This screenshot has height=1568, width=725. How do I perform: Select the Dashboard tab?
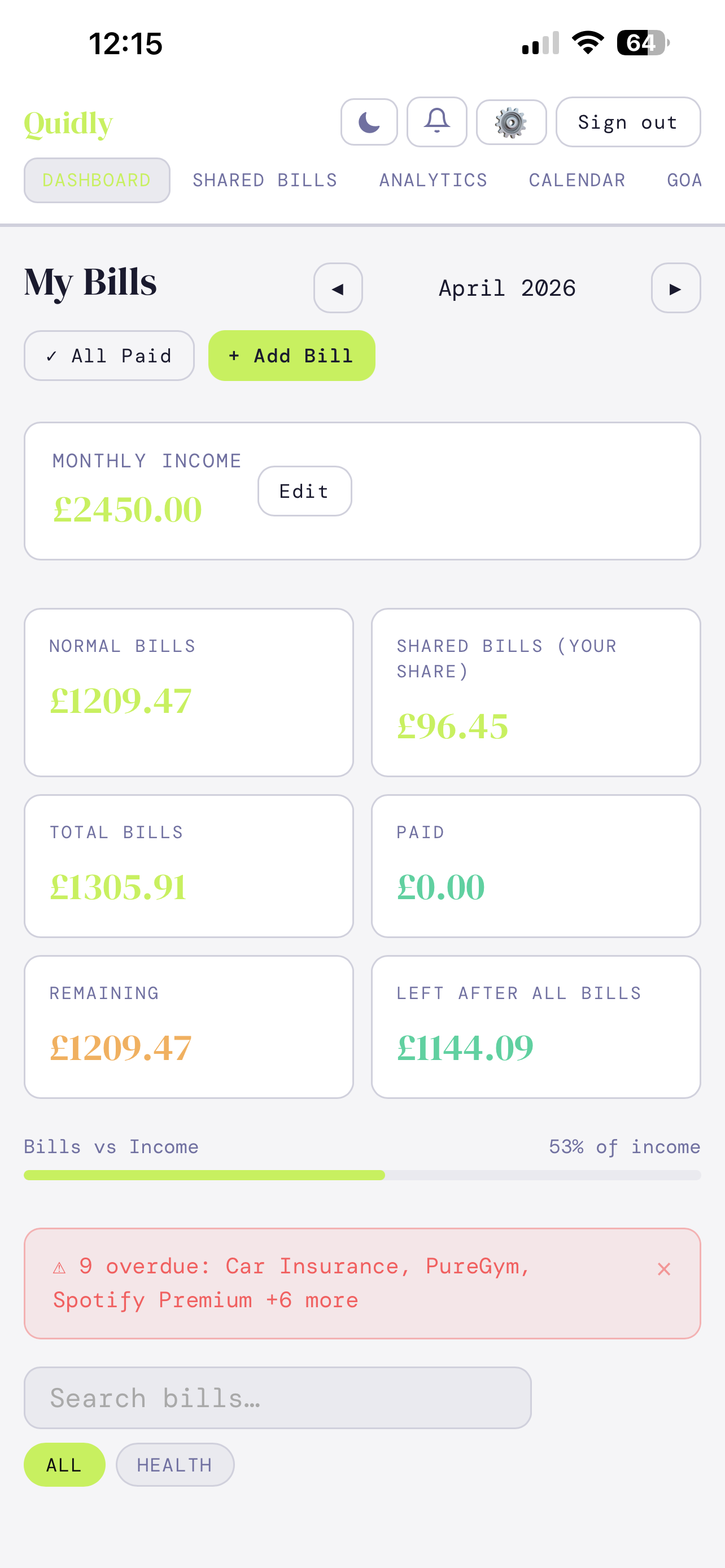pos(97,180)
